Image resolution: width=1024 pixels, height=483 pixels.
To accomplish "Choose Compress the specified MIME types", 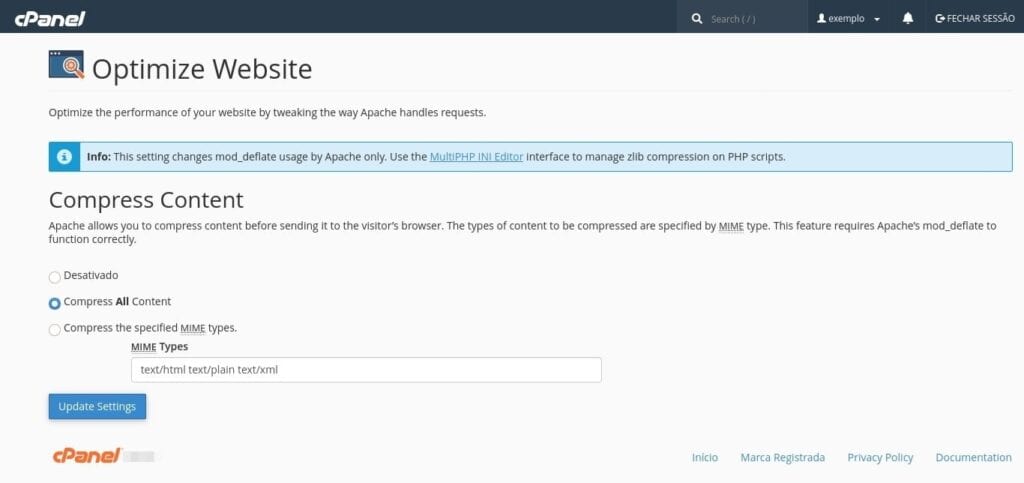I will (x=55, y=330).
